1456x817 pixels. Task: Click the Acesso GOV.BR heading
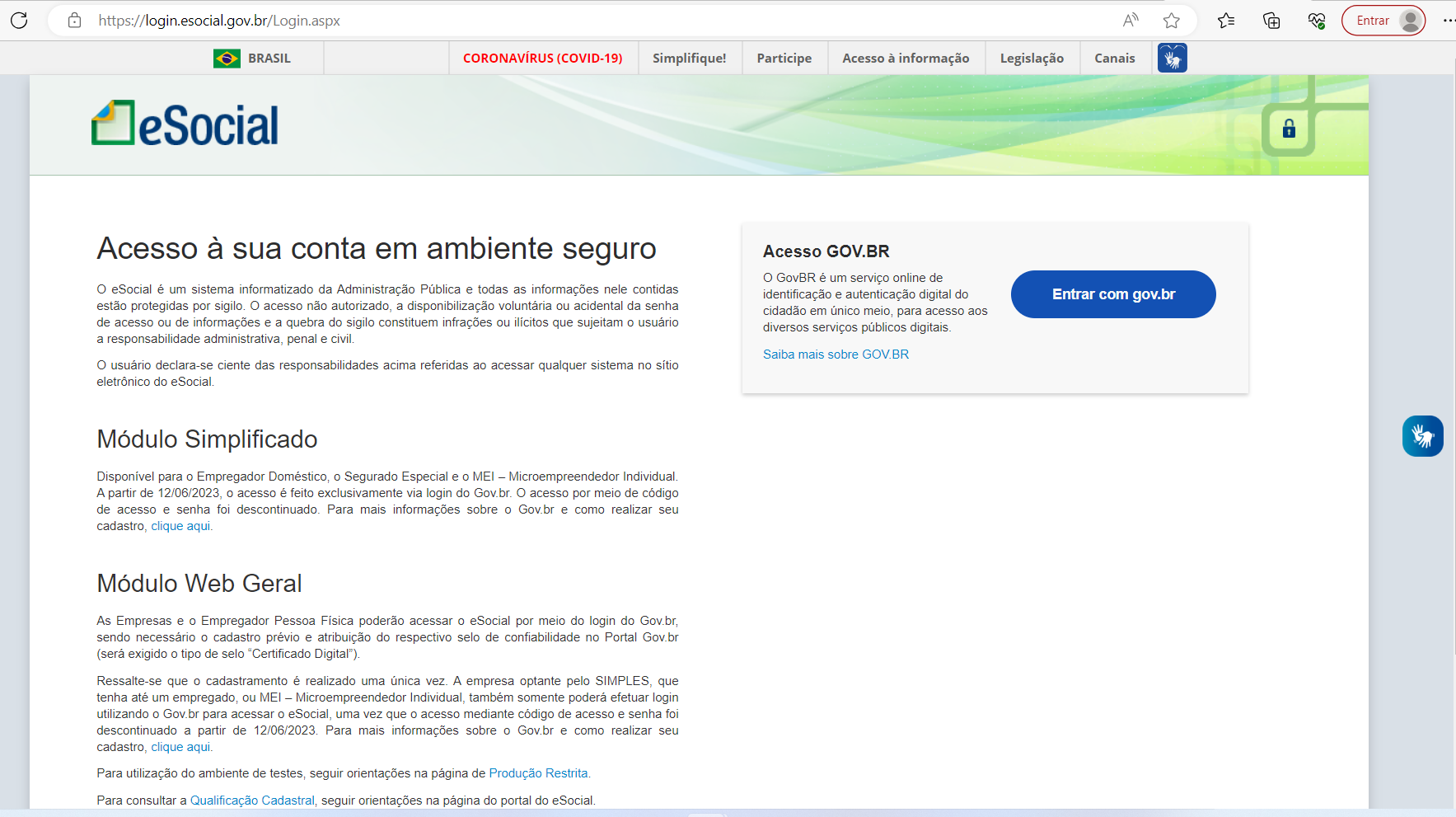(826, 251)
